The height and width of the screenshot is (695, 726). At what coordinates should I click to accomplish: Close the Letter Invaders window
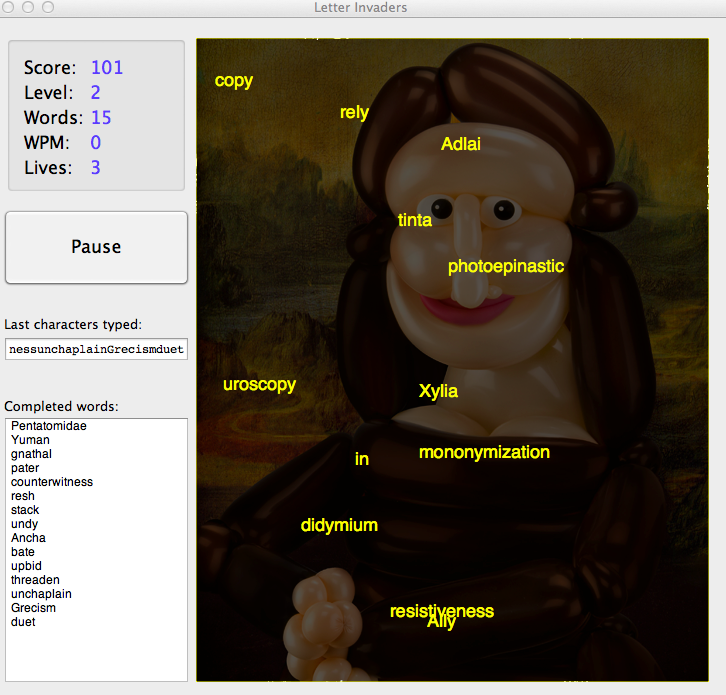pyautogui.click(x=7, y=6)
